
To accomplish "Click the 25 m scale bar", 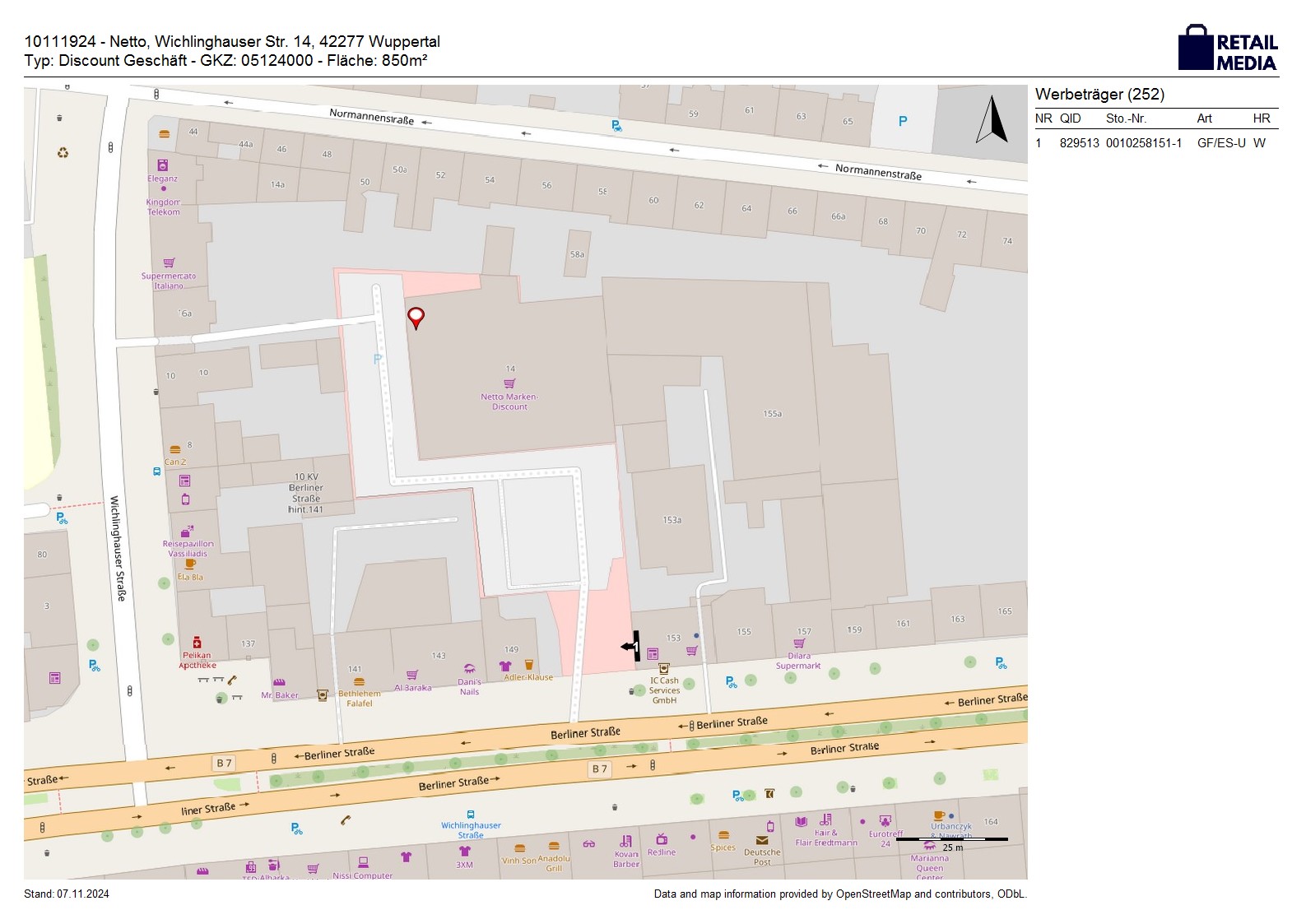I will [x=952, y=840].
